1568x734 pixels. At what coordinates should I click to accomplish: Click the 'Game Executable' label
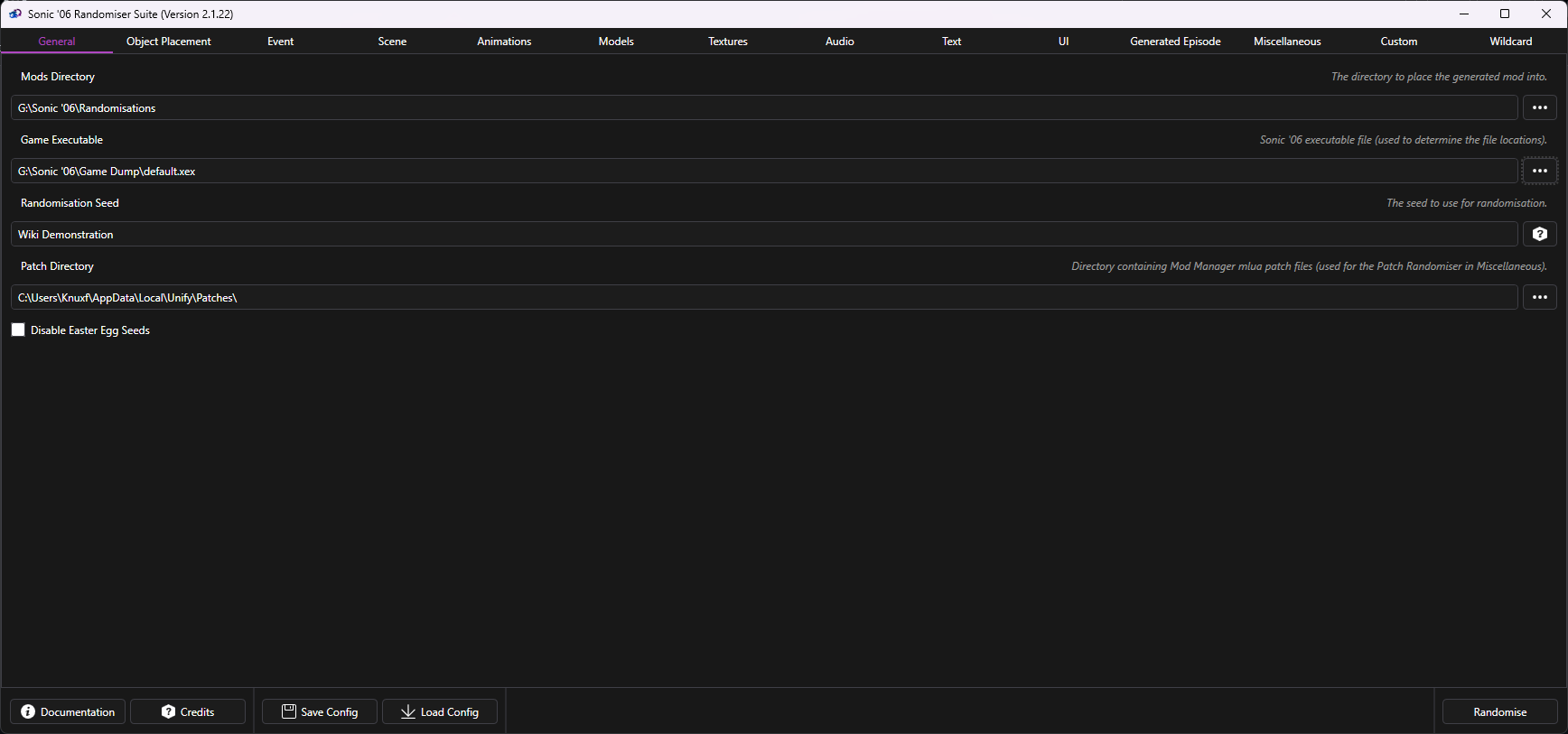click(x=61, y=140)
